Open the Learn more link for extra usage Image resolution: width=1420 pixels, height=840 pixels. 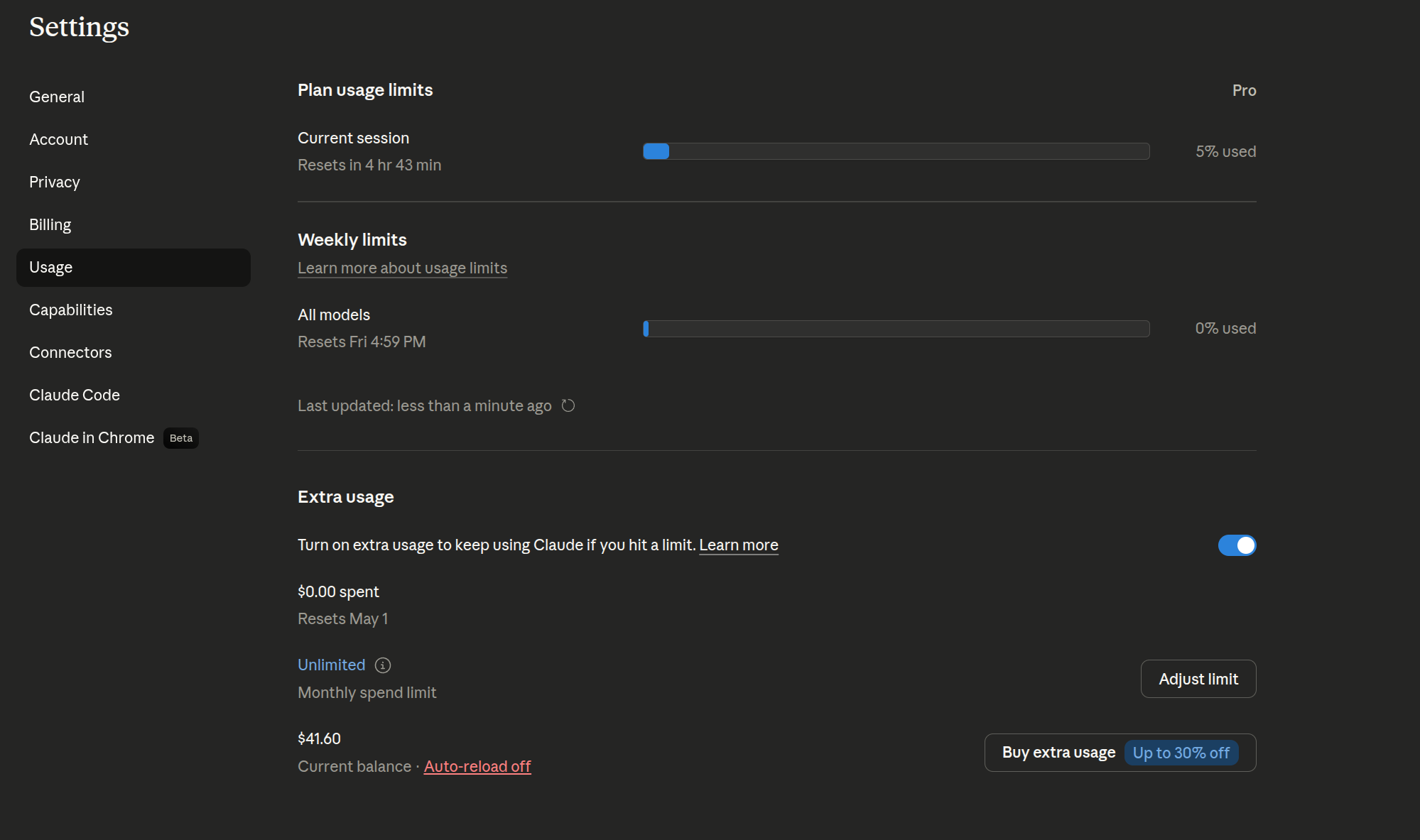pyautogui.click(x=739, y=545)
